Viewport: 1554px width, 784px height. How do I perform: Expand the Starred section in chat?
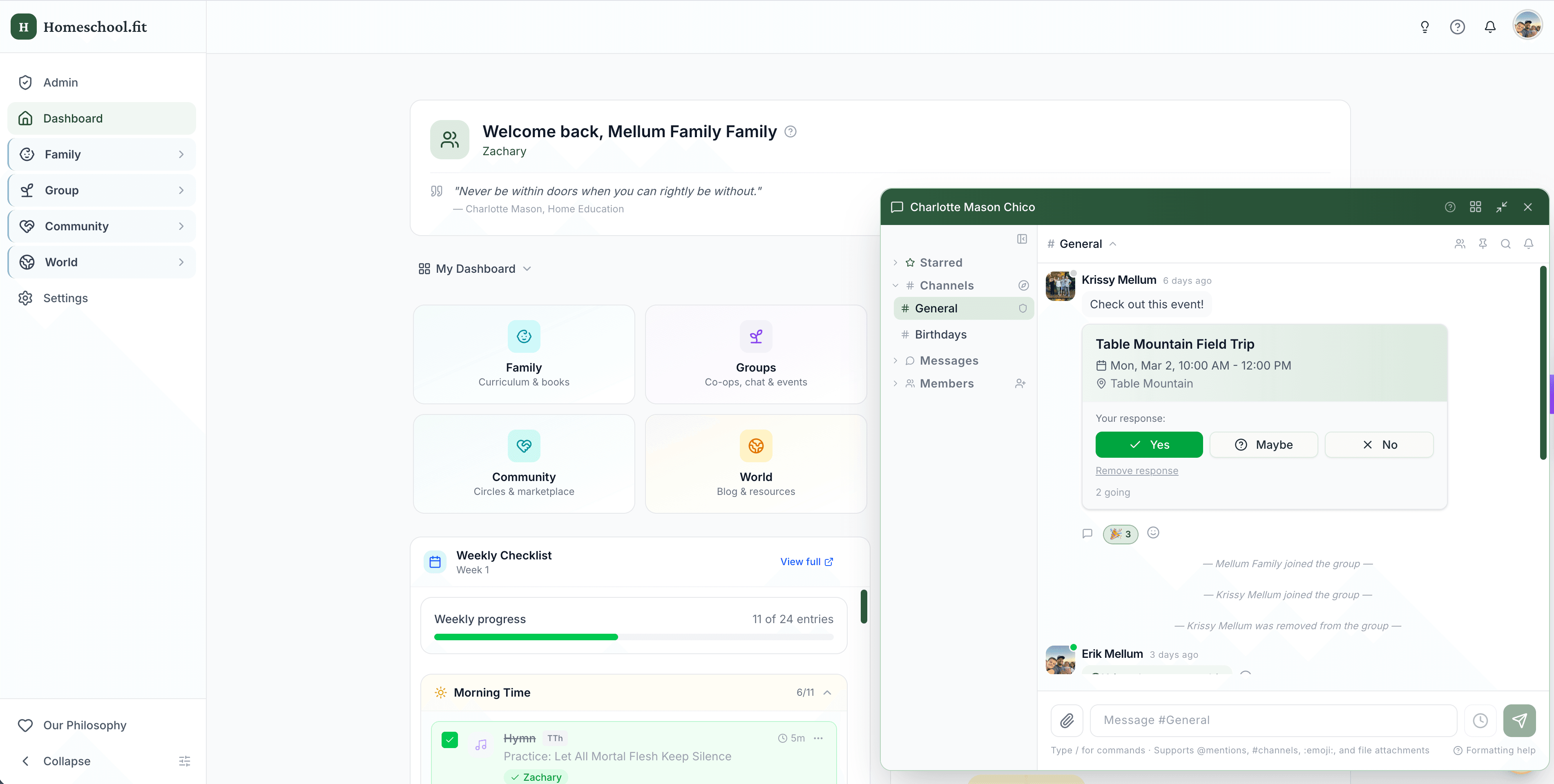(940, 262)
